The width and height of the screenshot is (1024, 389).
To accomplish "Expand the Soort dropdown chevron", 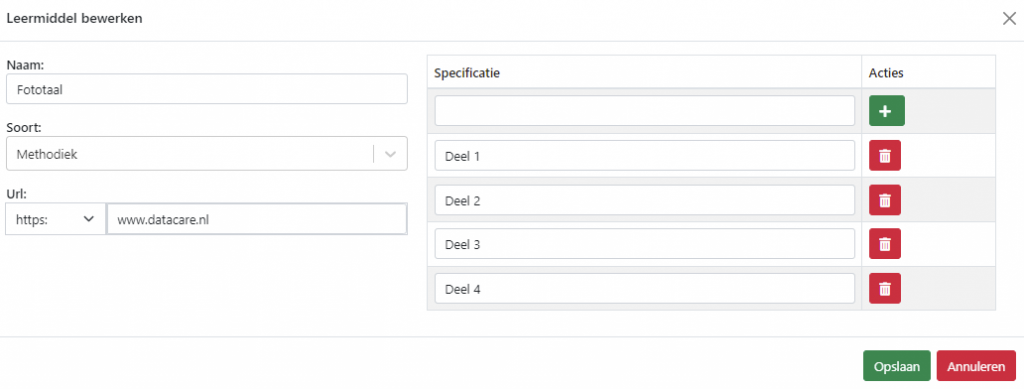I will click(391, 154).
